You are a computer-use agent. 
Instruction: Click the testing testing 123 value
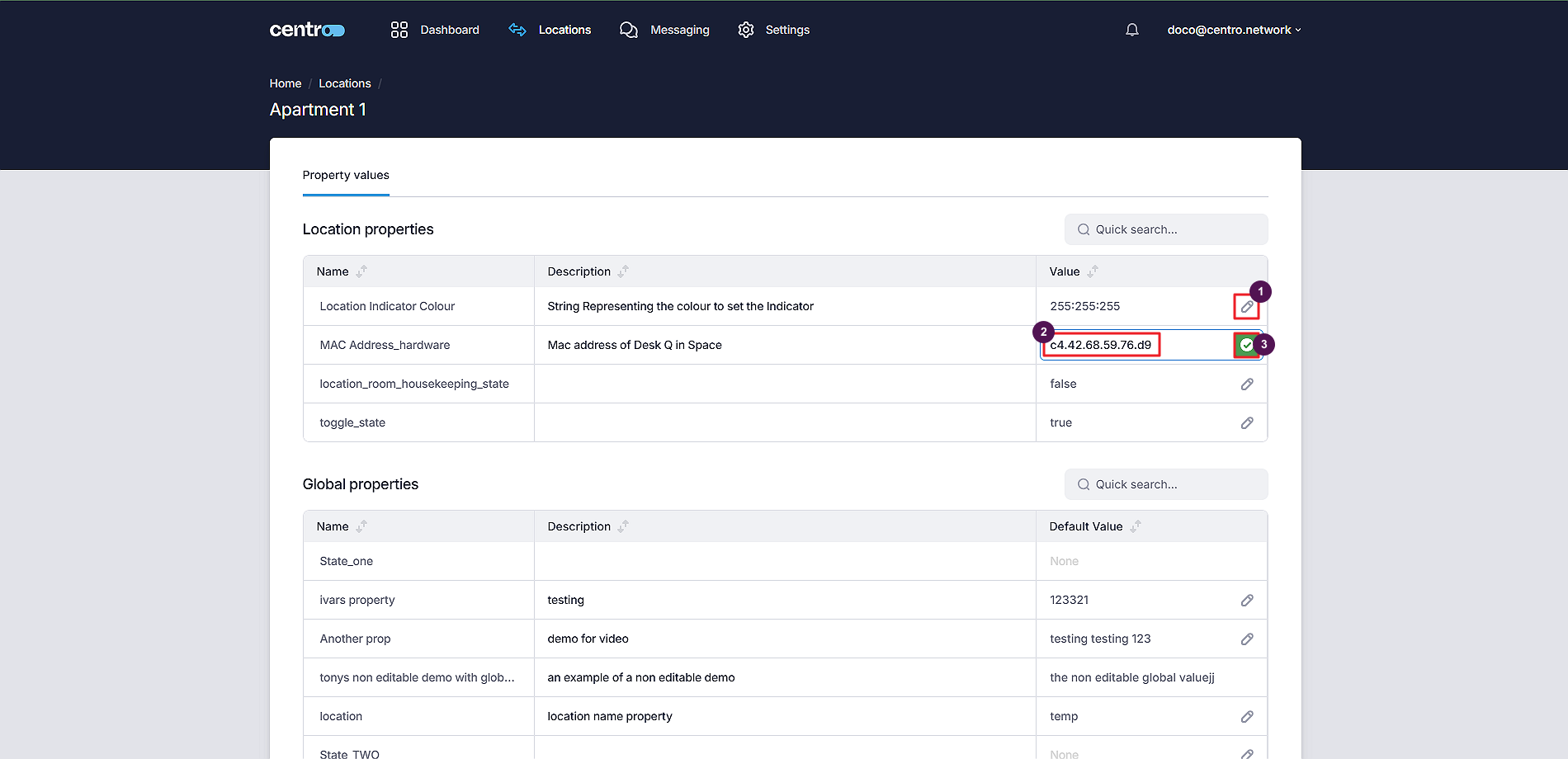click(x=1100, y=639)
